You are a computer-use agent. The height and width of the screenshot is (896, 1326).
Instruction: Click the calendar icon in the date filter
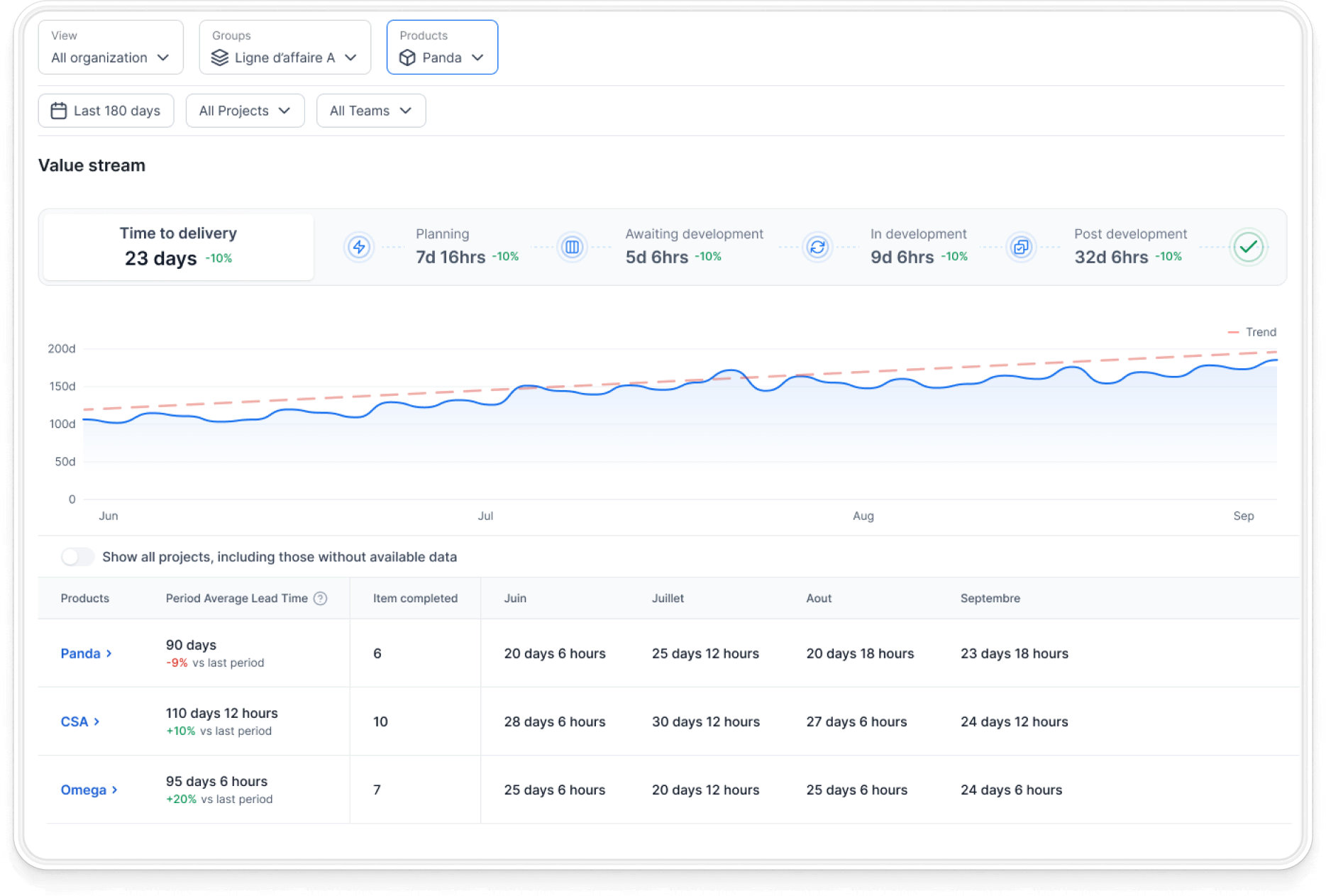(60, 110)
